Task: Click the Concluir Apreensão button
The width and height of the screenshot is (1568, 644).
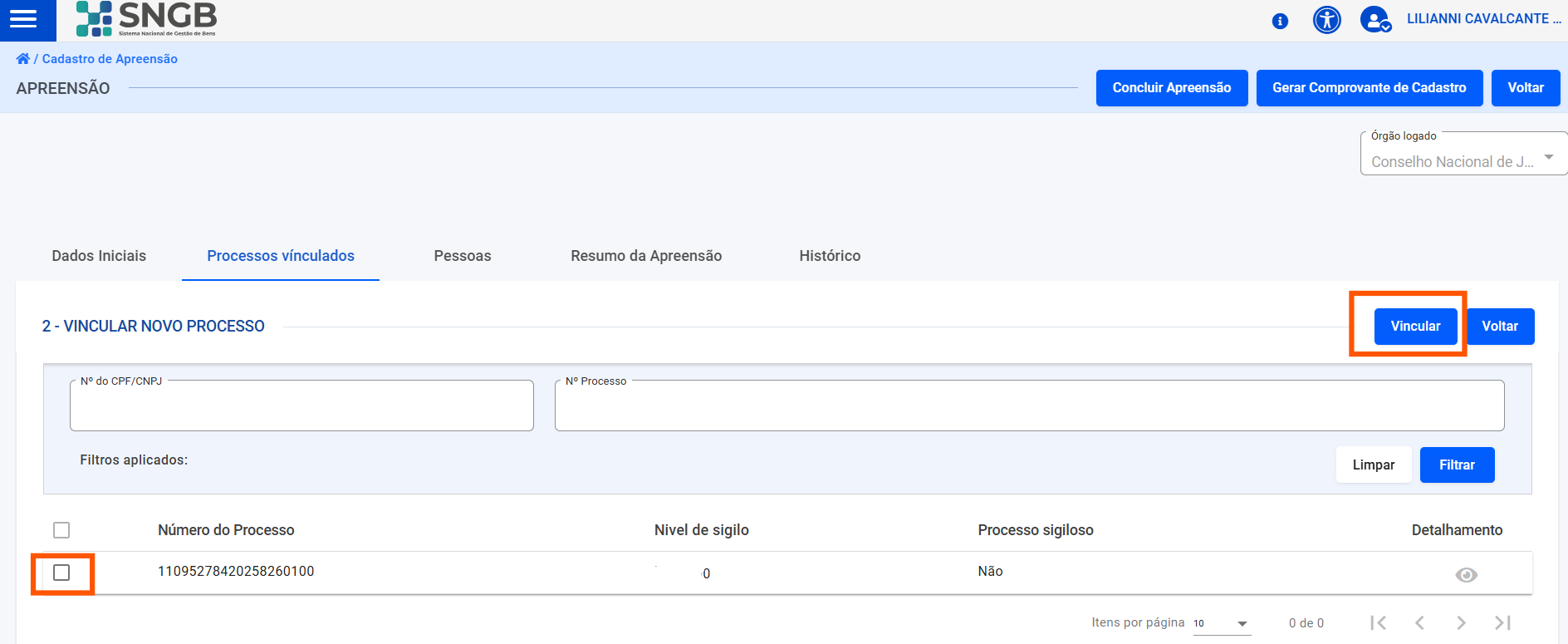Action: pos(1171,88)
